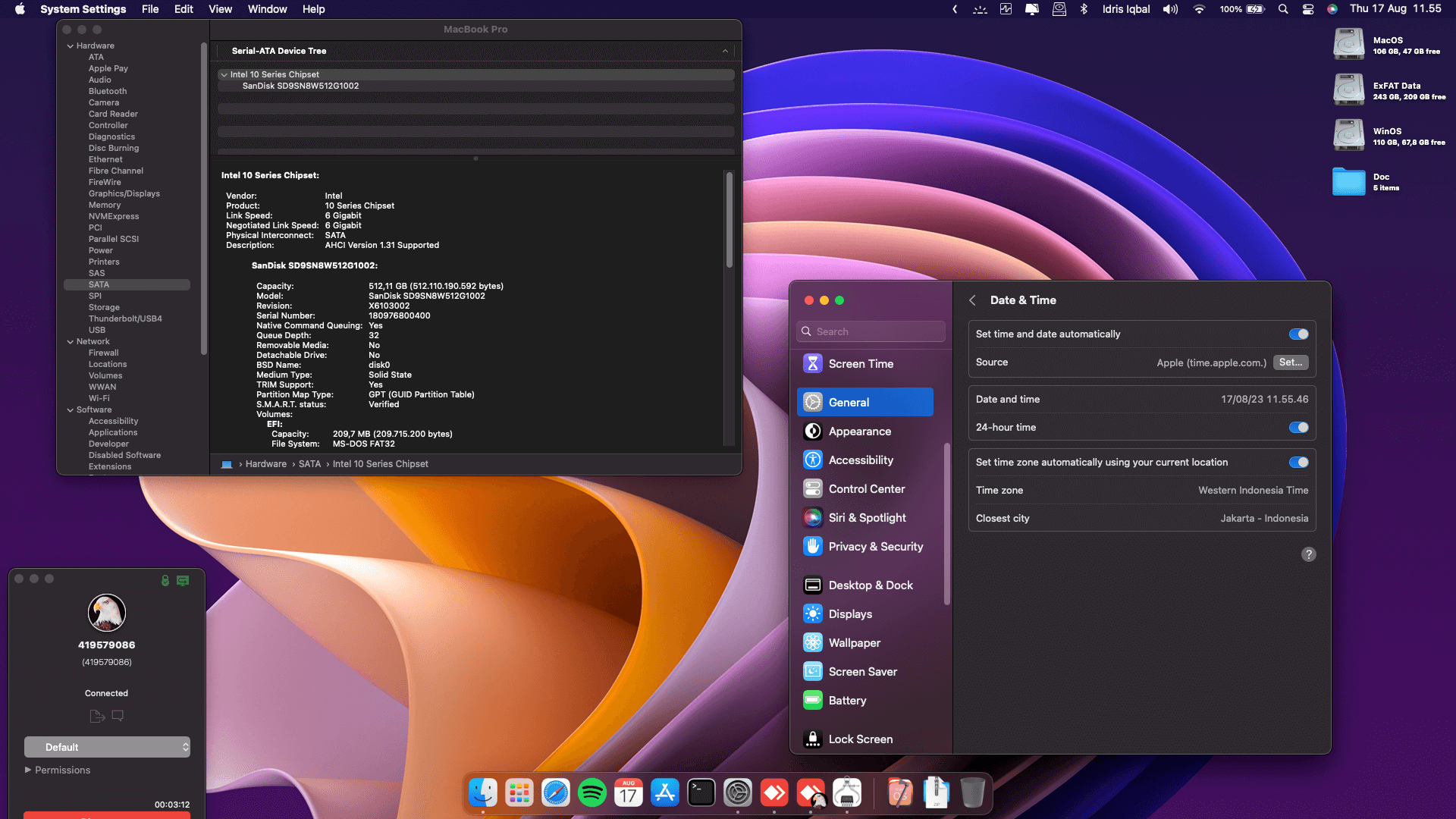Toggle 24-hour time switch
1456x819 pixels.
[1298, 428]
